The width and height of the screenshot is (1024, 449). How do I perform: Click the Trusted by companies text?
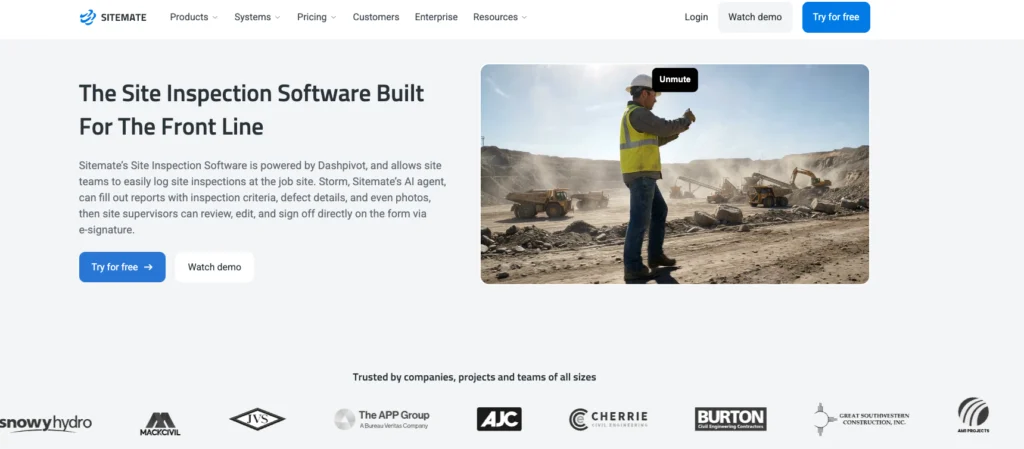(474, 377)
